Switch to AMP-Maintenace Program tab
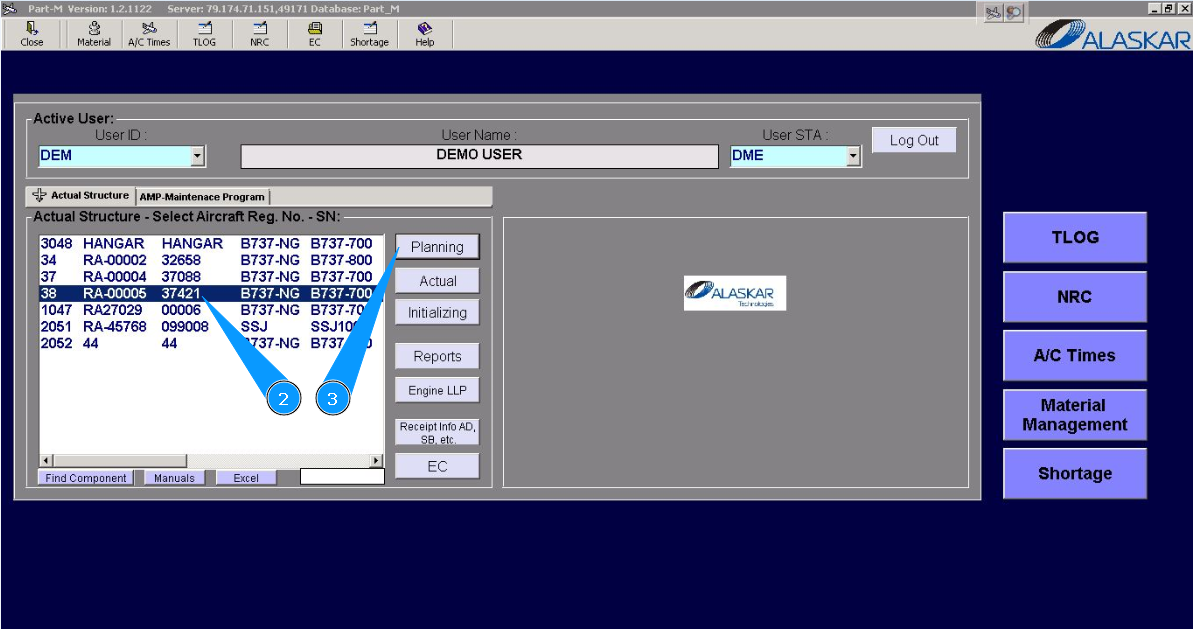This screenshot has height=630, width=1193. 202,196
